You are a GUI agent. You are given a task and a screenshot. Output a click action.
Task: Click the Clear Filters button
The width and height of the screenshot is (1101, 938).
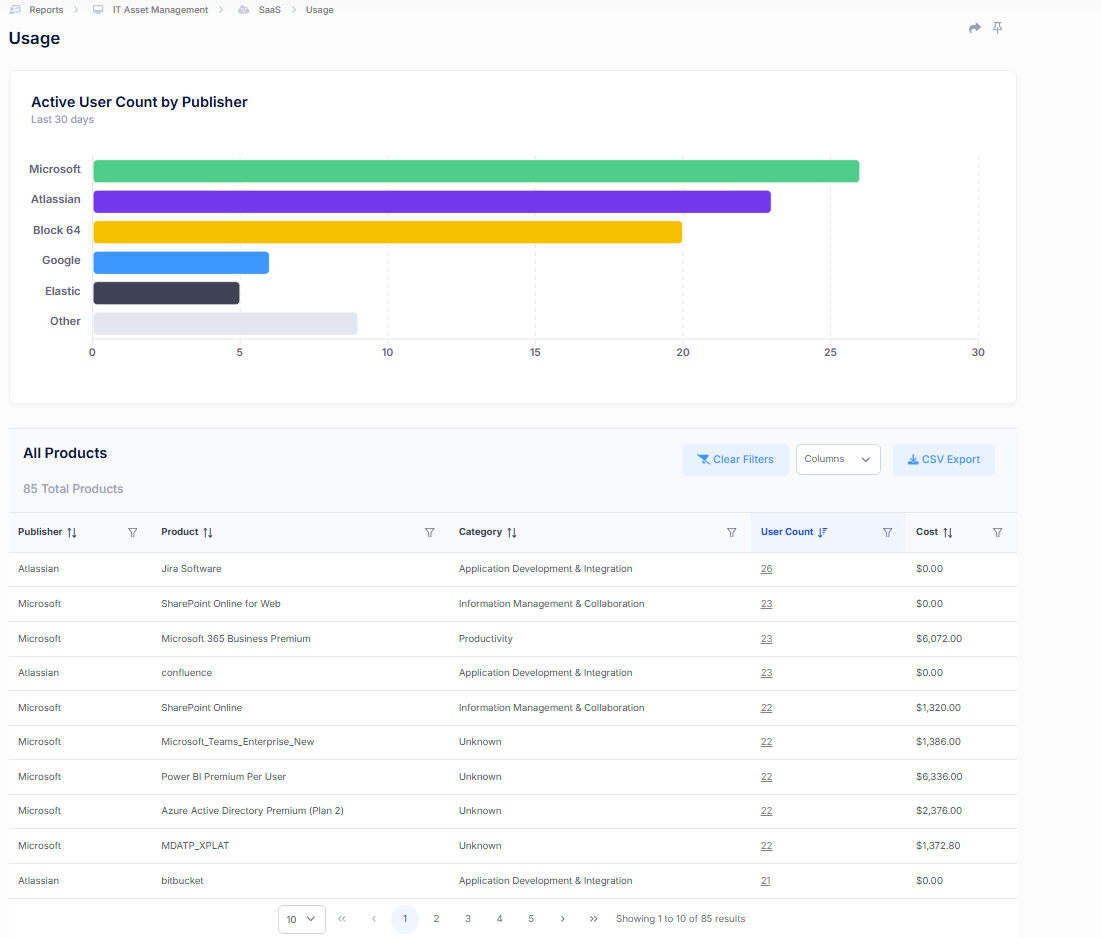pos(735,460)
